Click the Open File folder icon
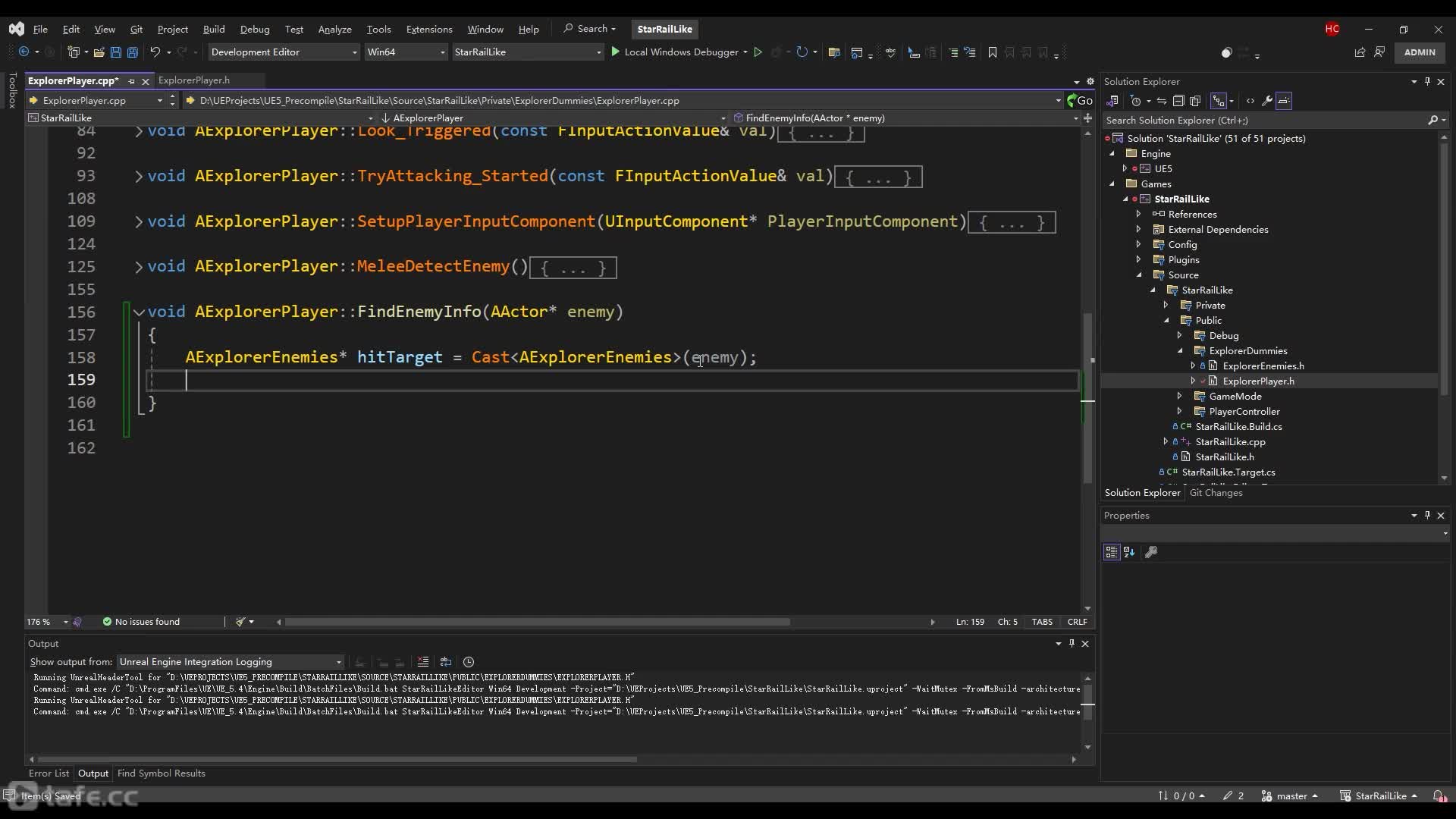This screenshot has height=819, width=1456. click(x=99, y=52)
